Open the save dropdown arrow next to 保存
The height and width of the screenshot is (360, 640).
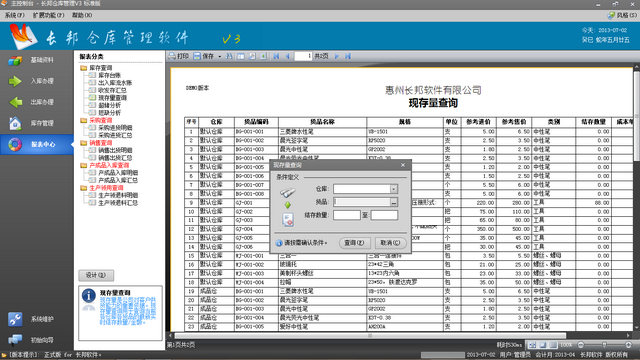[x=220, y=56]
